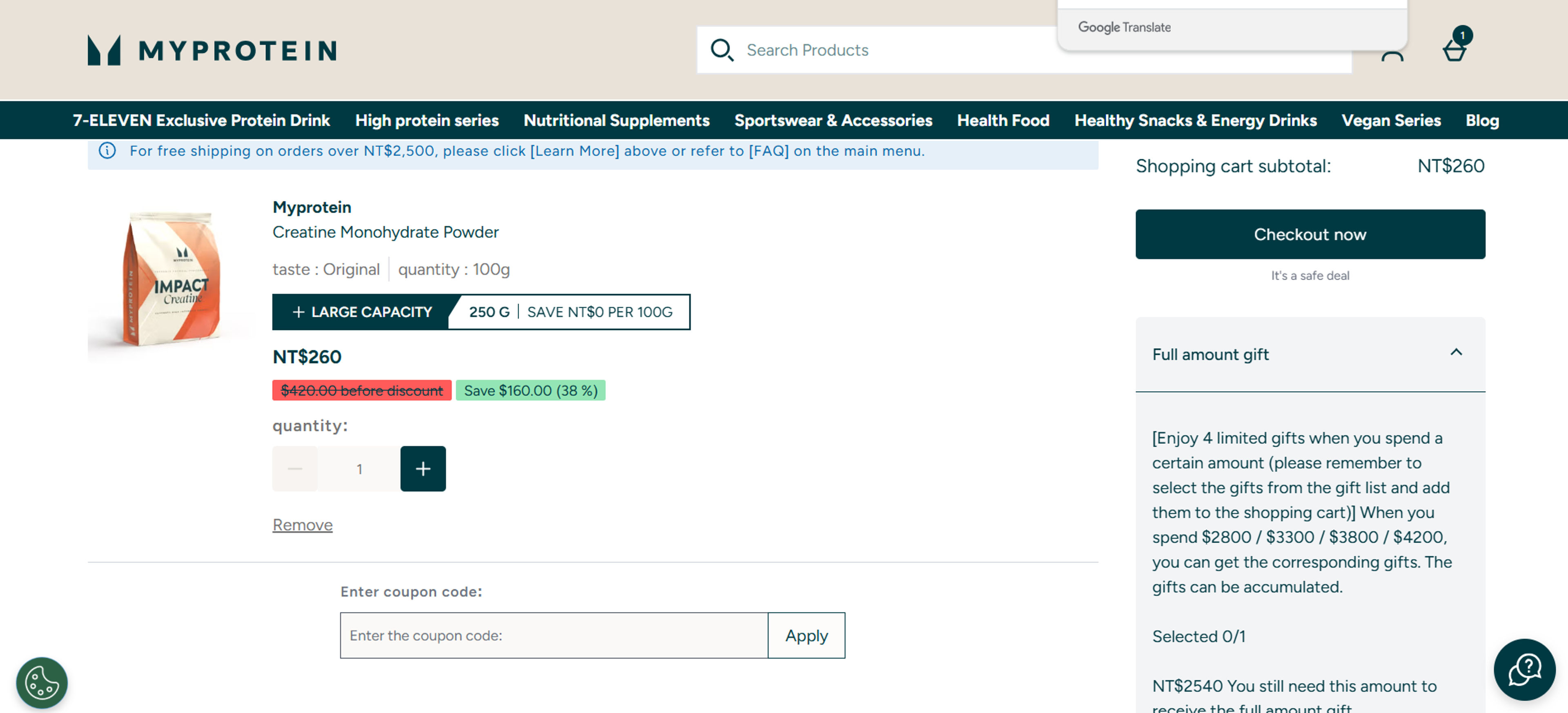Open the account profile icon
Screen dimensions: 1568x713
(1392, 56)
